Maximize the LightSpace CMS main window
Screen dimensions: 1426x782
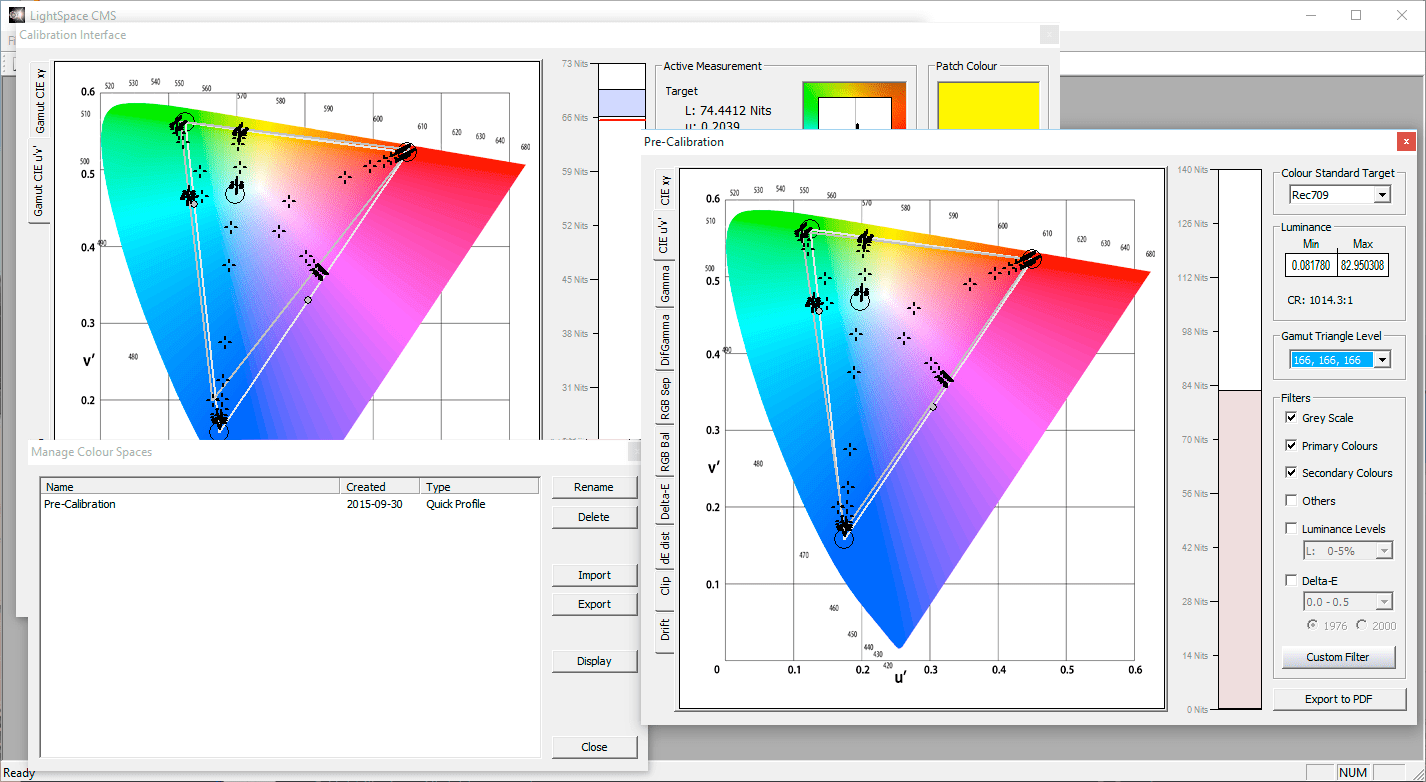point(1356,15)
